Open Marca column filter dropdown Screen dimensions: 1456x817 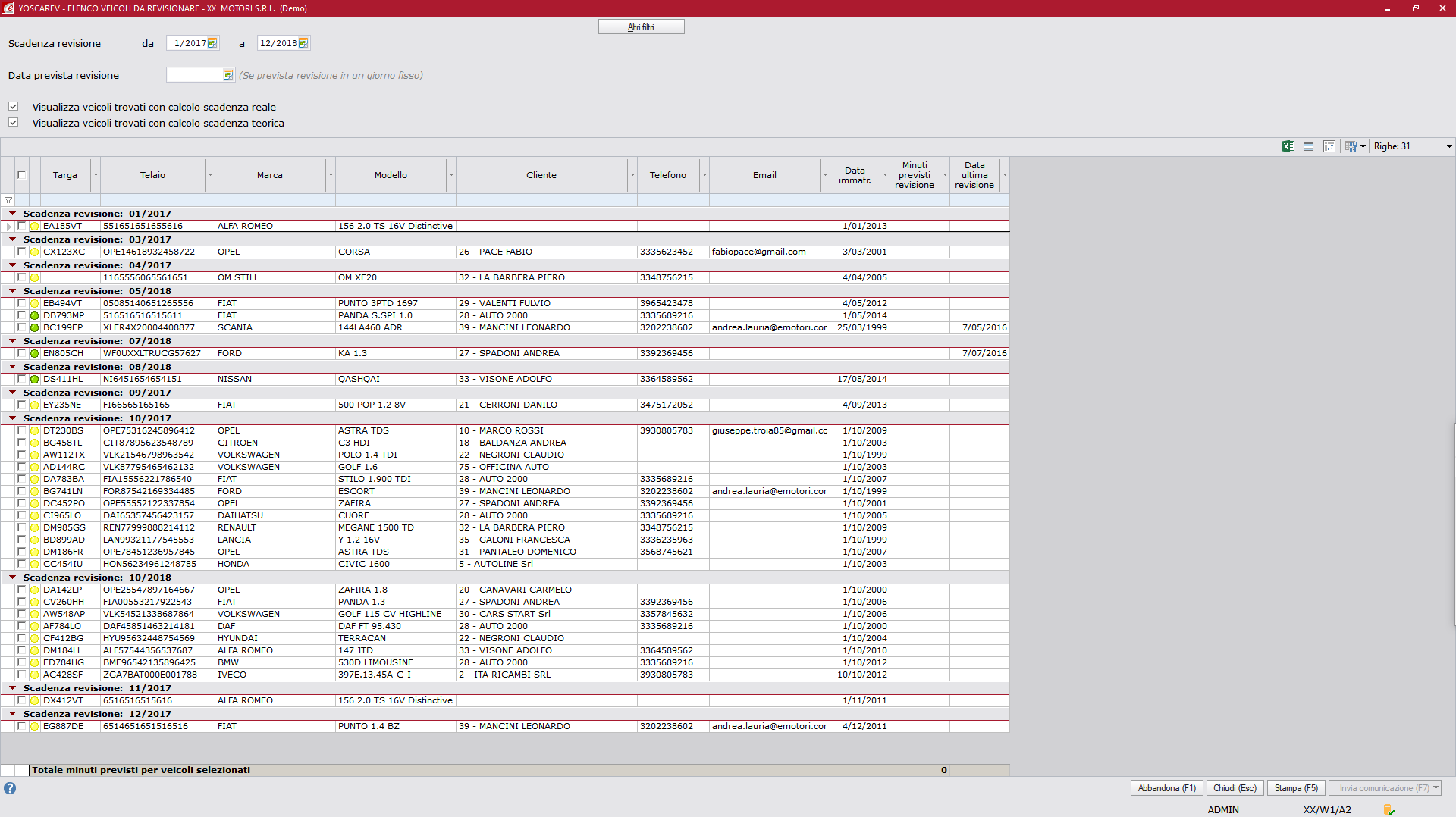pos(331,175)
